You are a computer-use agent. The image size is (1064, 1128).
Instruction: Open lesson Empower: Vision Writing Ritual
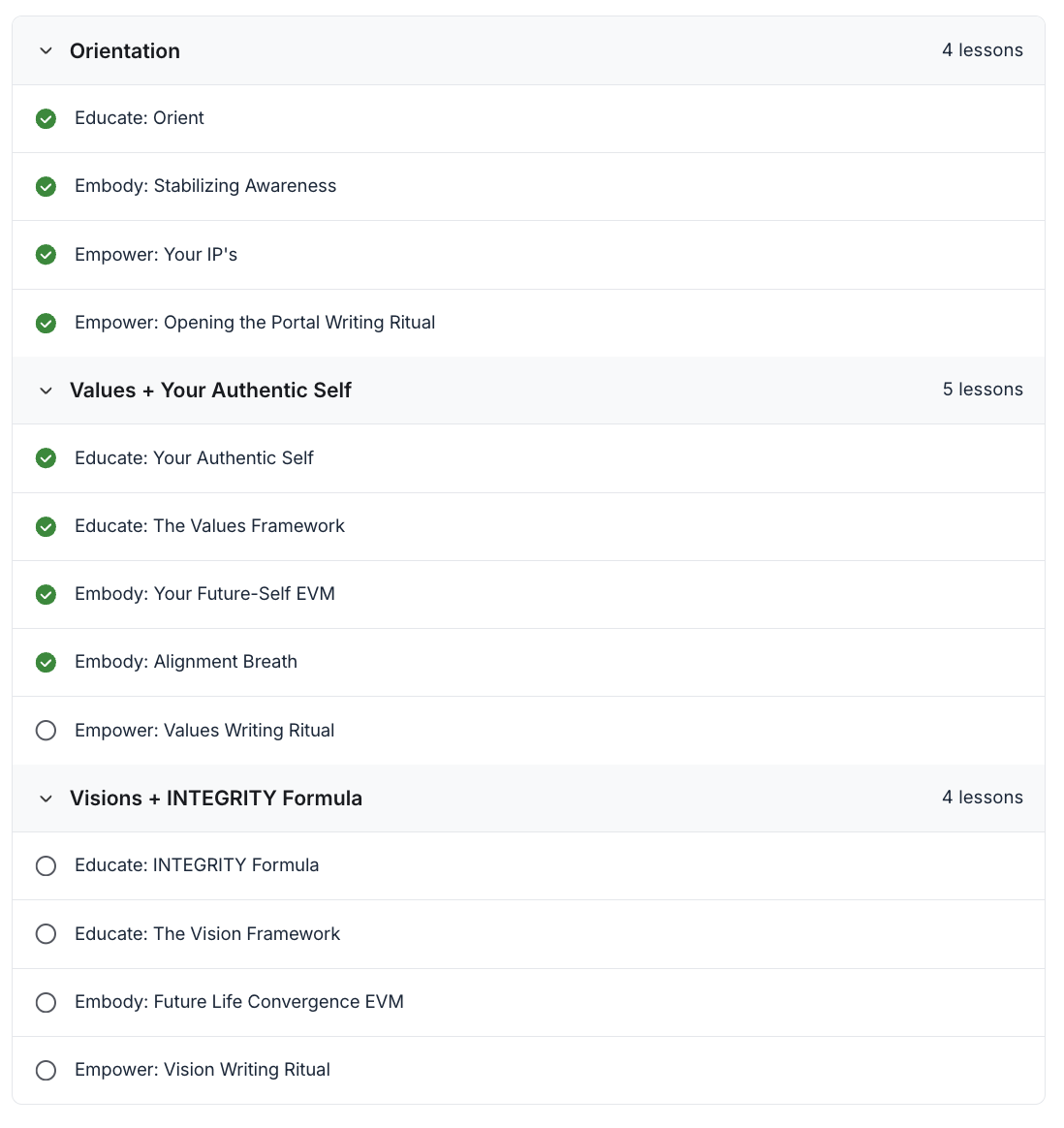[x=203, y=1070]
